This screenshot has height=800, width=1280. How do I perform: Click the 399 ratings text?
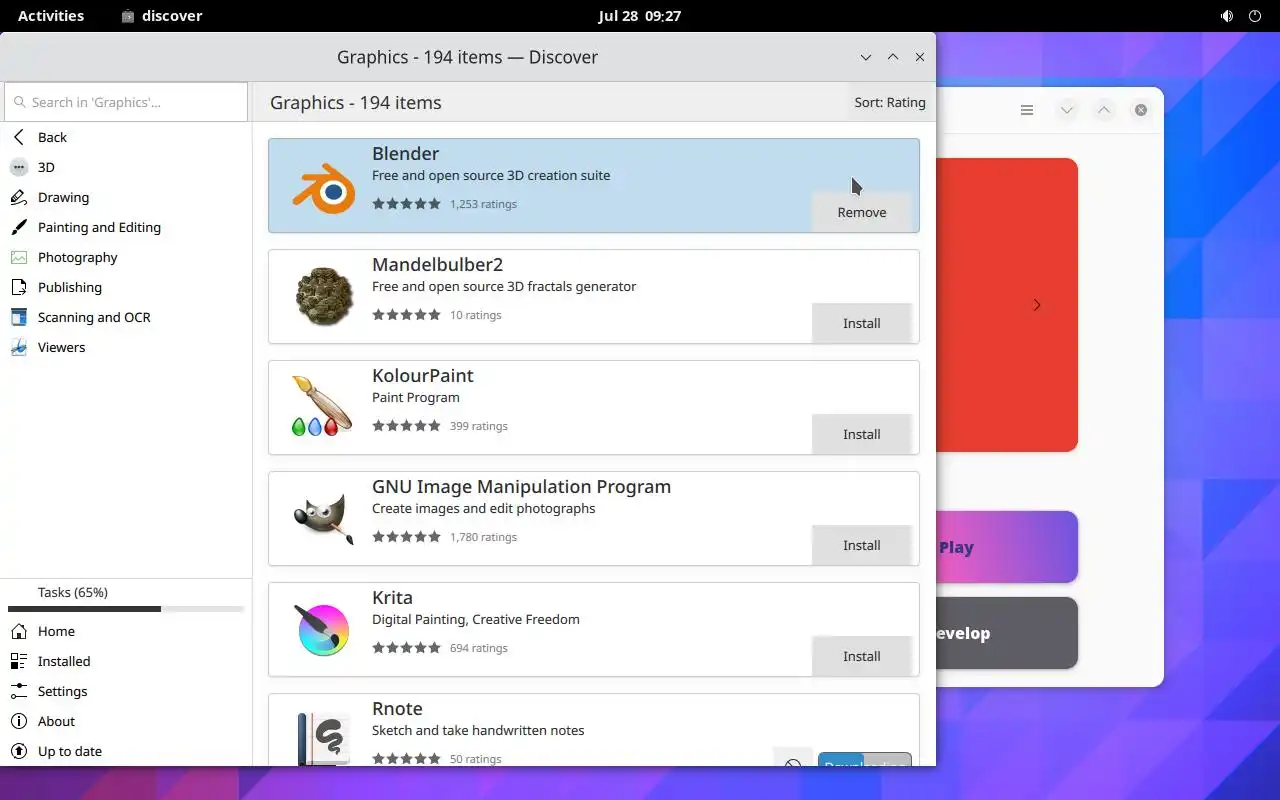coord(479,426)
